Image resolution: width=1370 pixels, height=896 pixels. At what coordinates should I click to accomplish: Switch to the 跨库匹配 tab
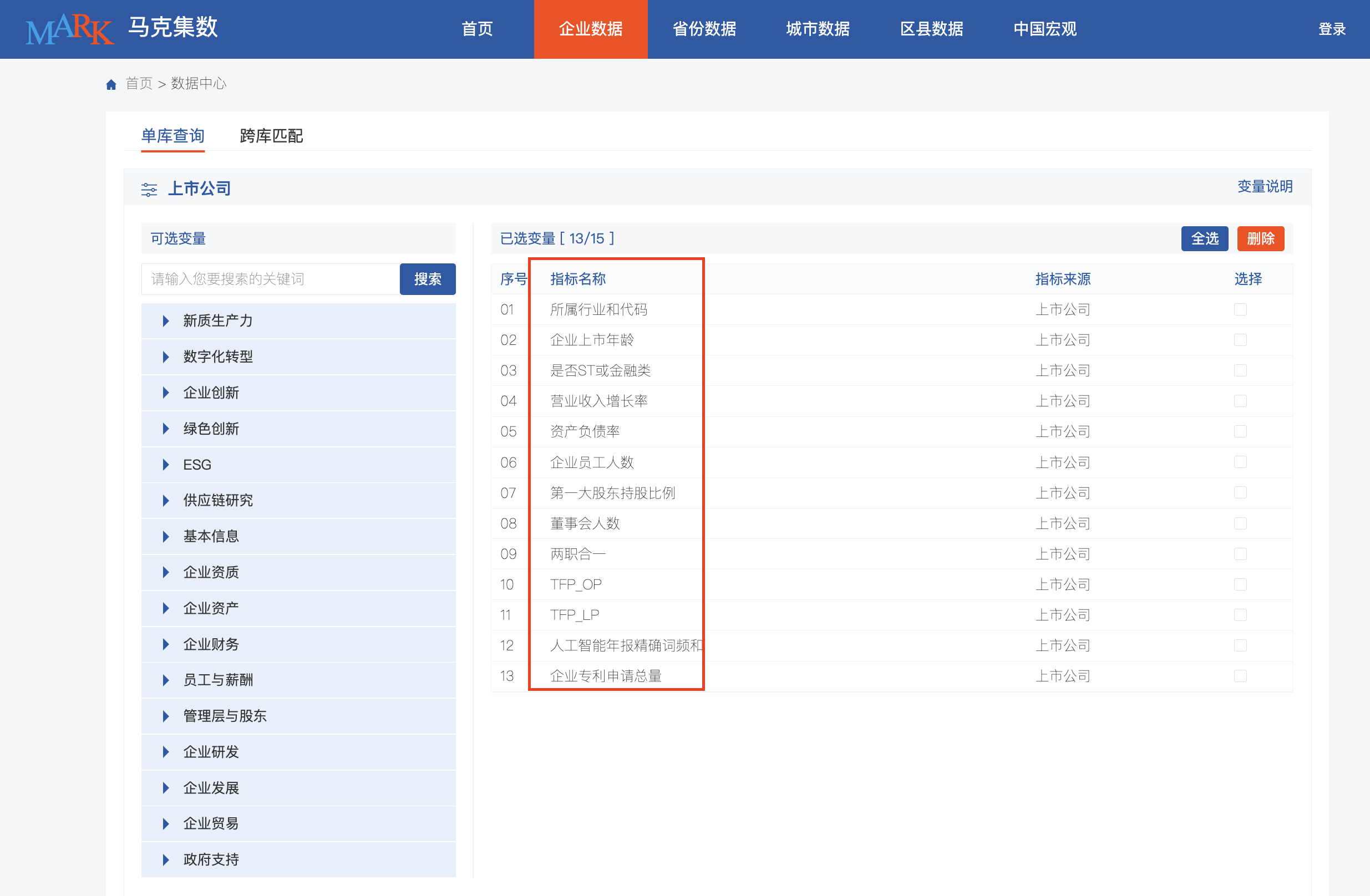tap(271, 136)
